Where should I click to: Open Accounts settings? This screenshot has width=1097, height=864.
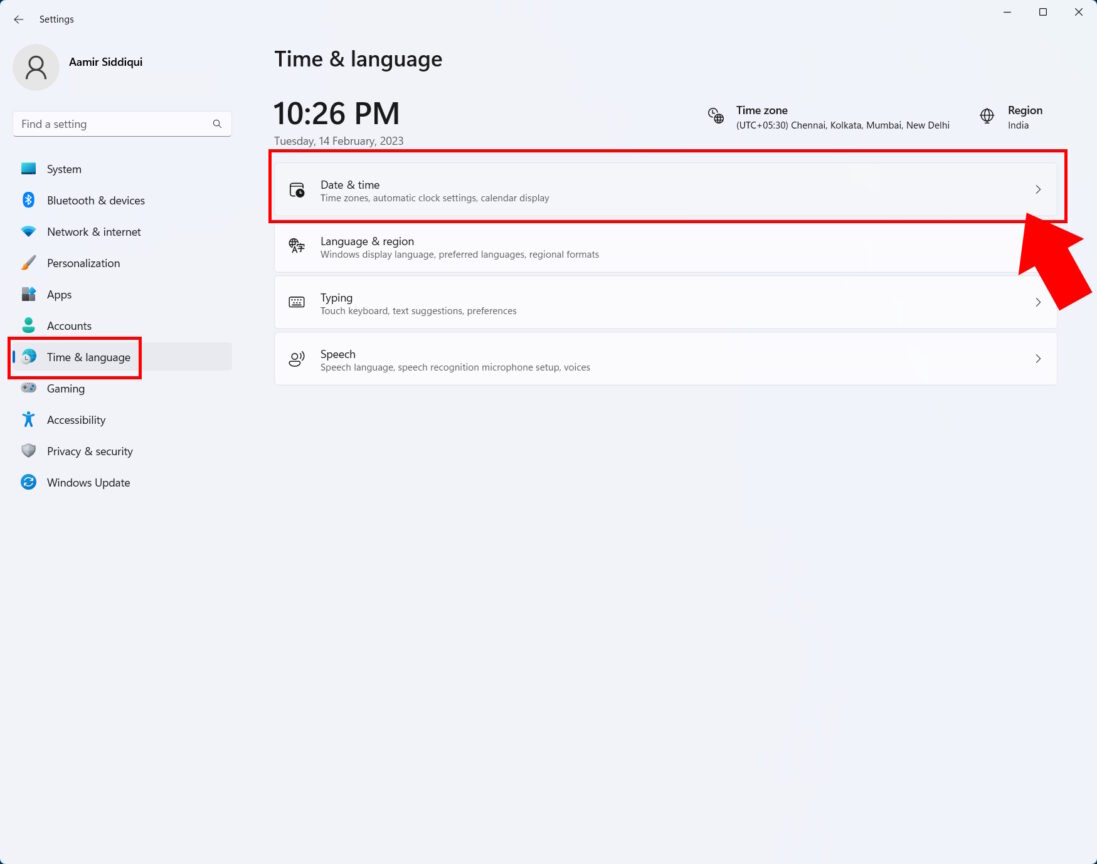[x=29, y=325]
